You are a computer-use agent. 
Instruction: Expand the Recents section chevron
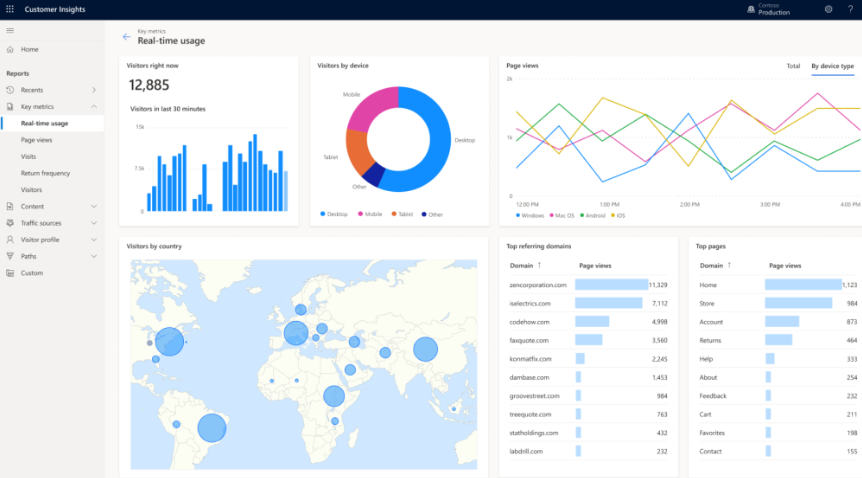tap(94, 90)
